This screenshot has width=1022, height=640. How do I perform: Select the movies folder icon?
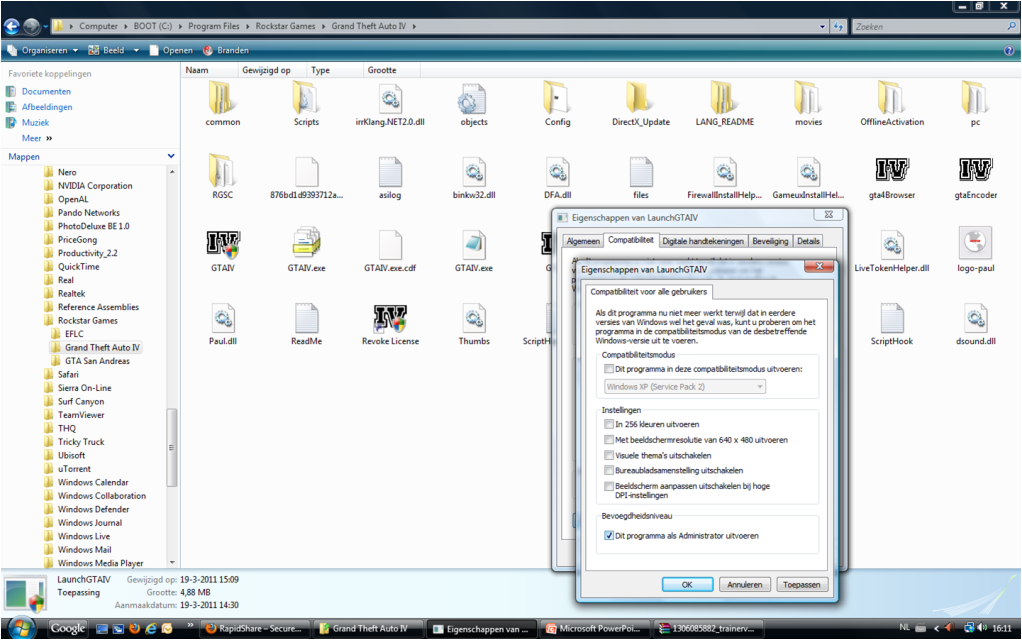pyautogui.click(x=808, y=98)
